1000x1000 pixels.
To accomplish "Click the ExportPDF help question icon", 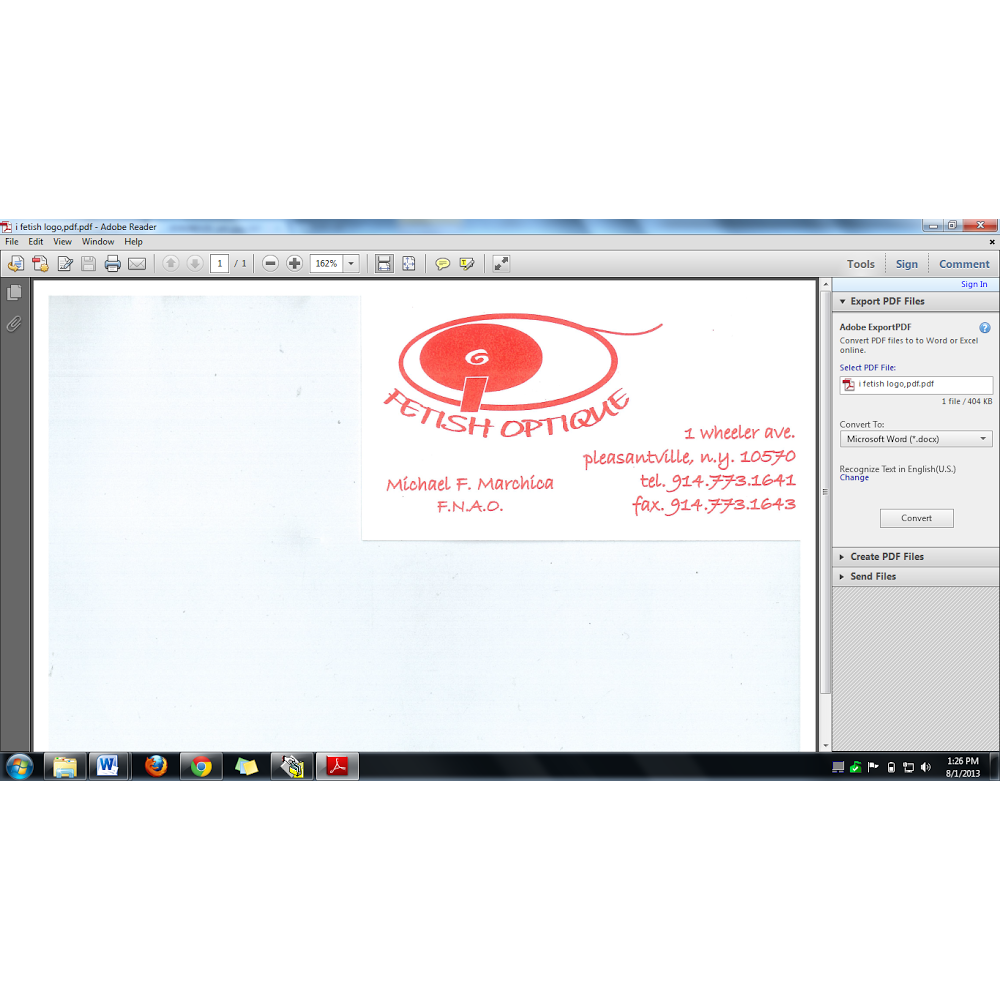I will 984,328.
